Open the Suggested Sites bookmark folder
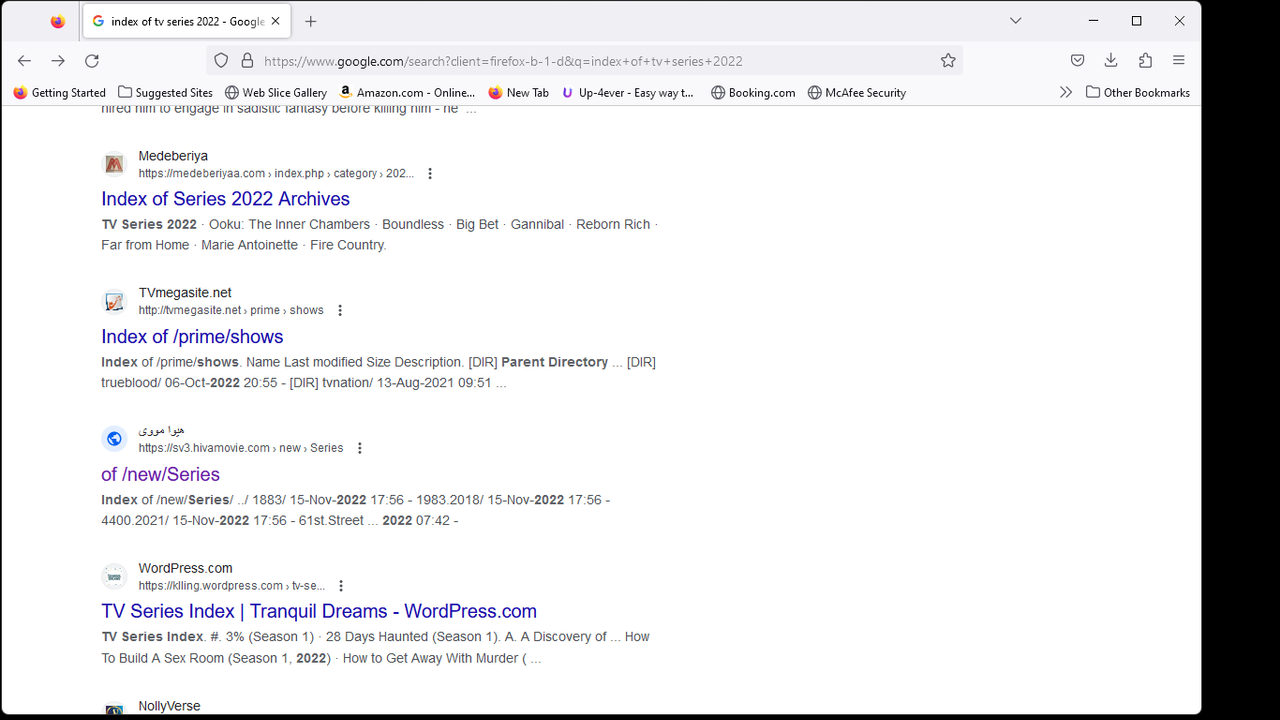This screenshot has height=720, width=1280. [165, 93]
